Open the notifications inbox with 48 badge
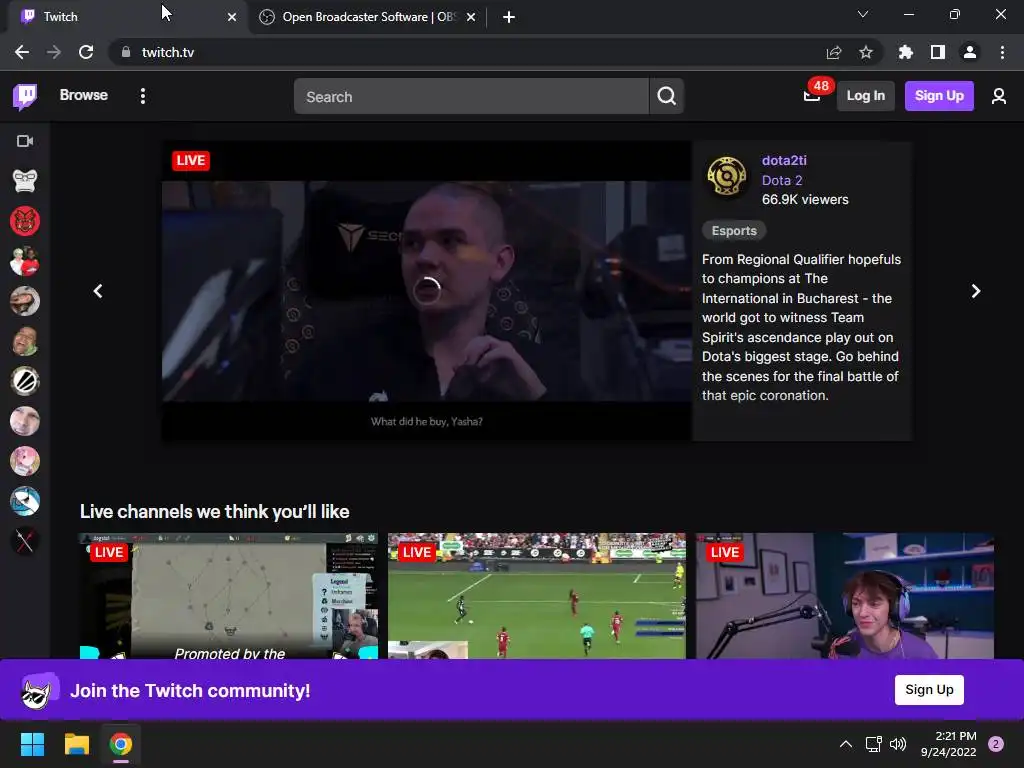Viewport: 1024px width, 768px height. point(813,94)
